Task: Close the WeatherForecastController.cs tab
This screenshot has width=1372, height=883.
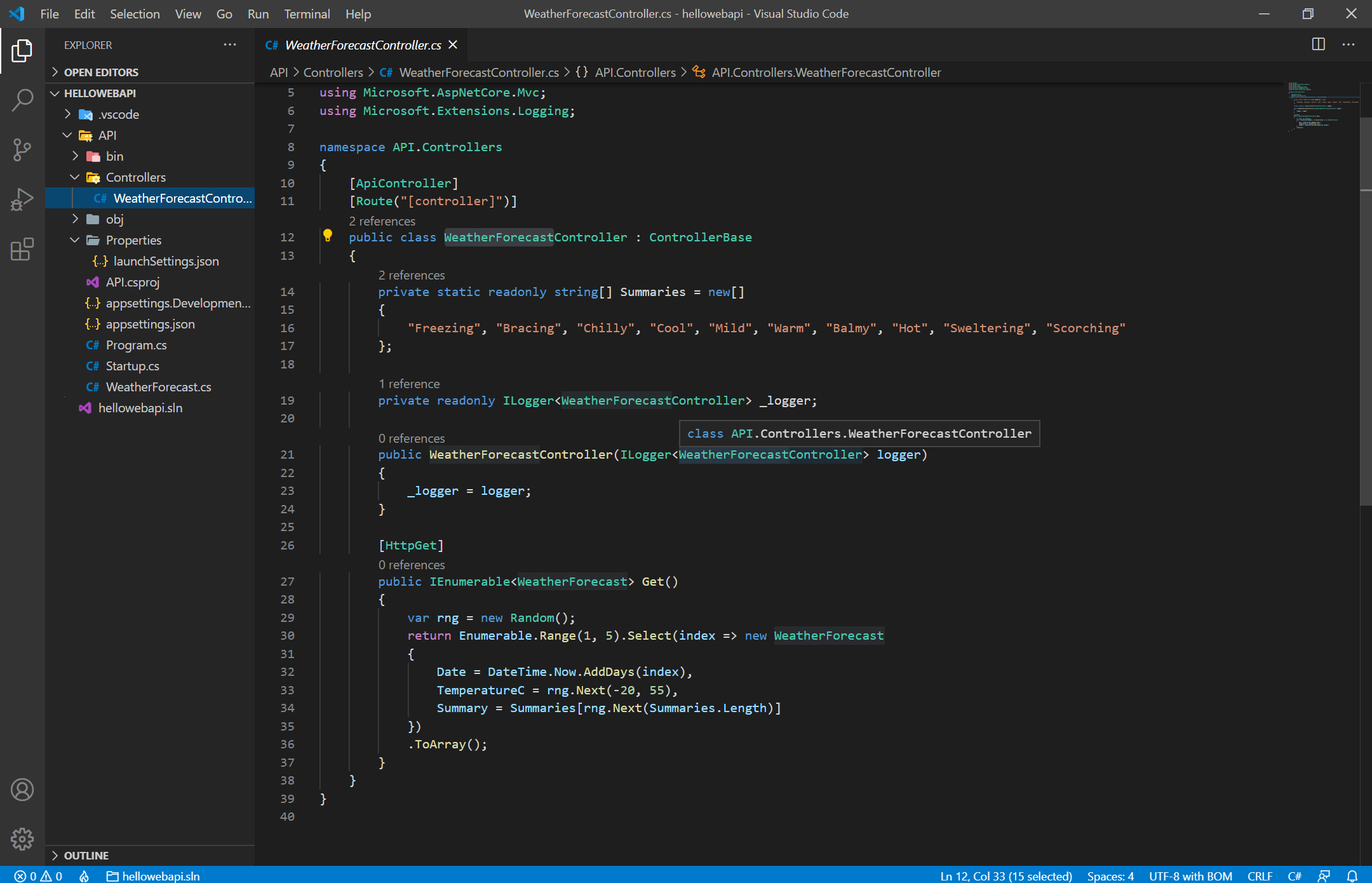Action: click(x=453, y=45)
